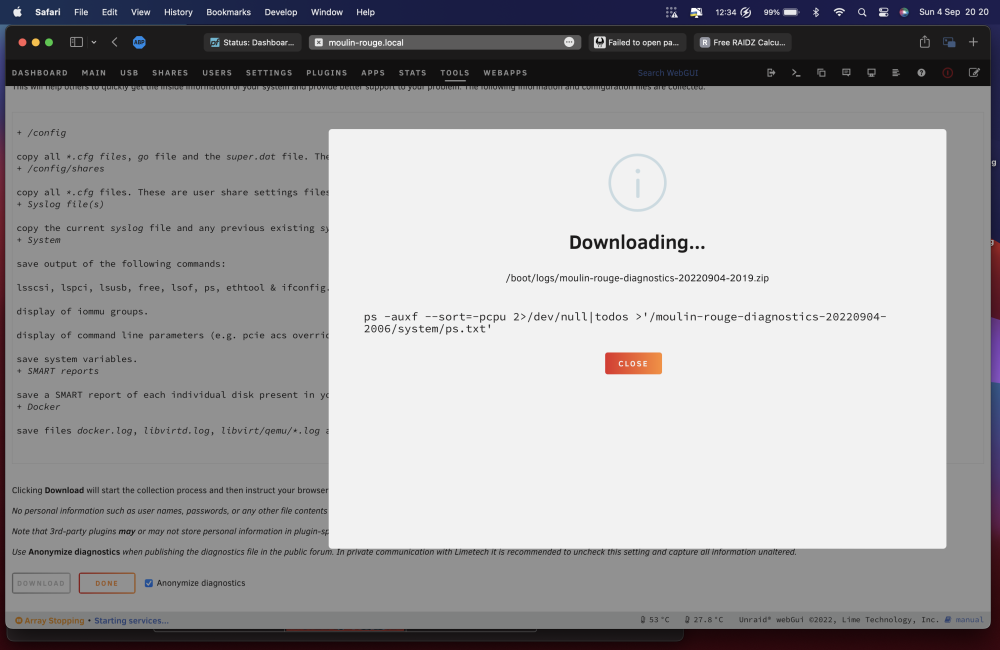Click the Safari back arrow

tap(115, 42)
